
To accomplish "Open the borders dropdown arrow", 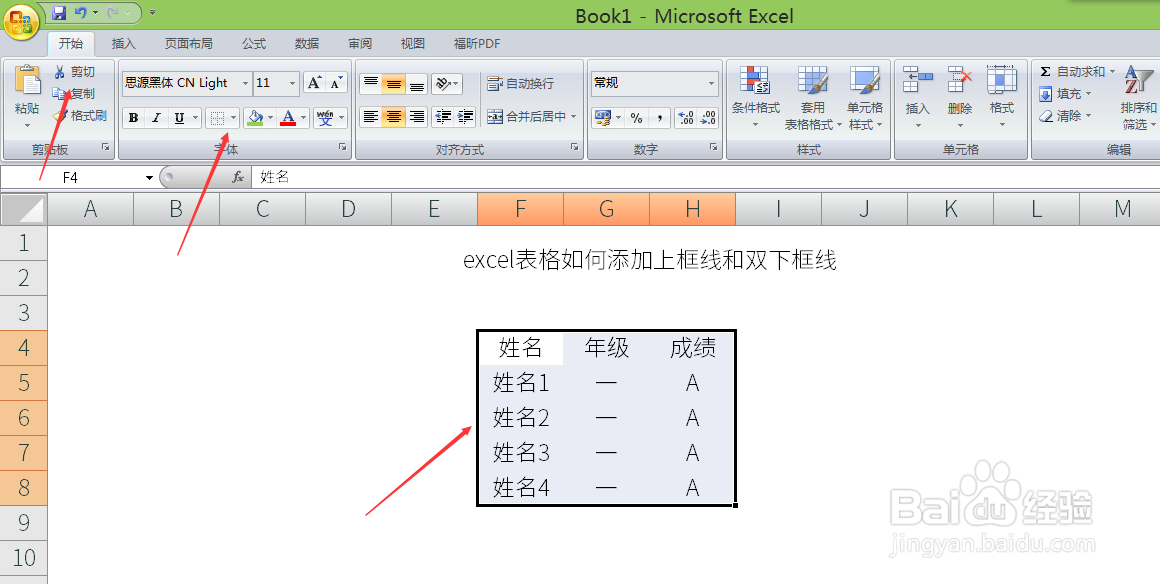I will [234, 118].
